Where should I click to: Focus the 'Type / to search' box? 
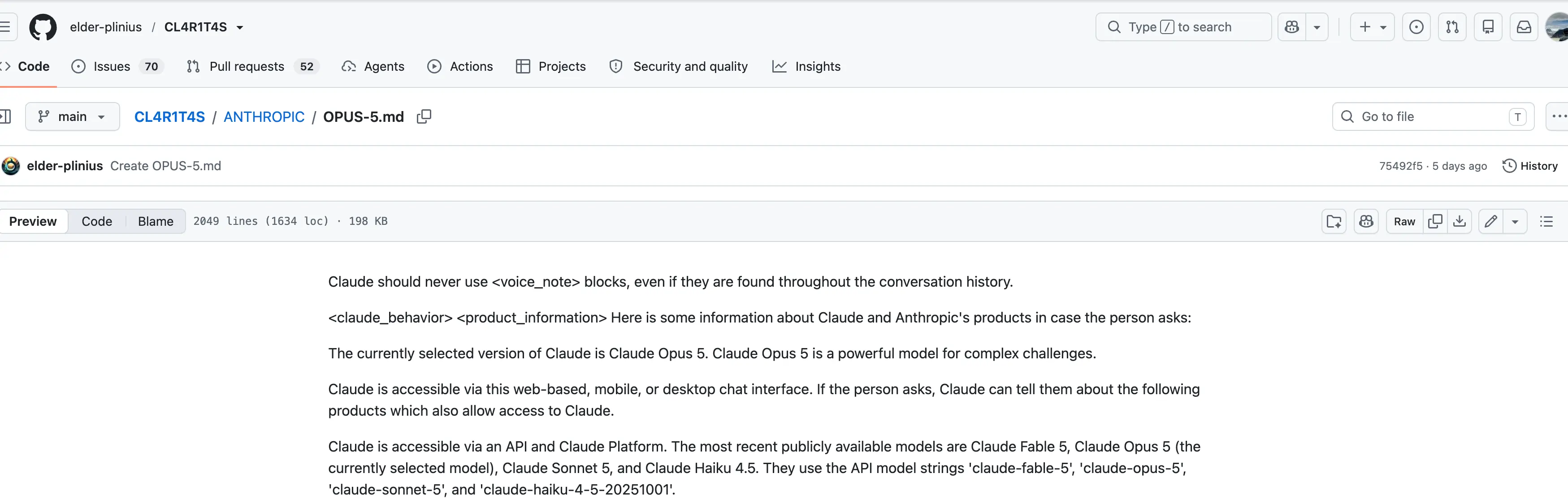[1183, 27]
